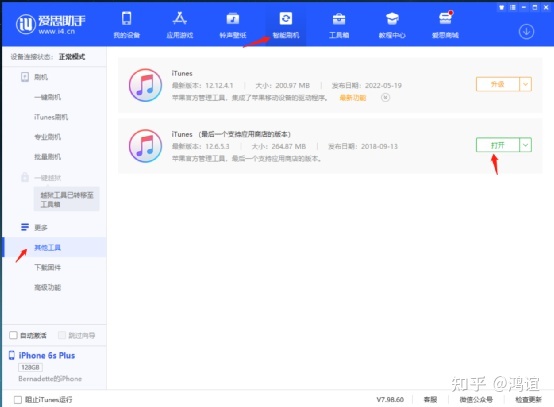Screen dimensions: 554x407
Task: Open the 工具箱 toolbox
Action: (x=339, y=19)
